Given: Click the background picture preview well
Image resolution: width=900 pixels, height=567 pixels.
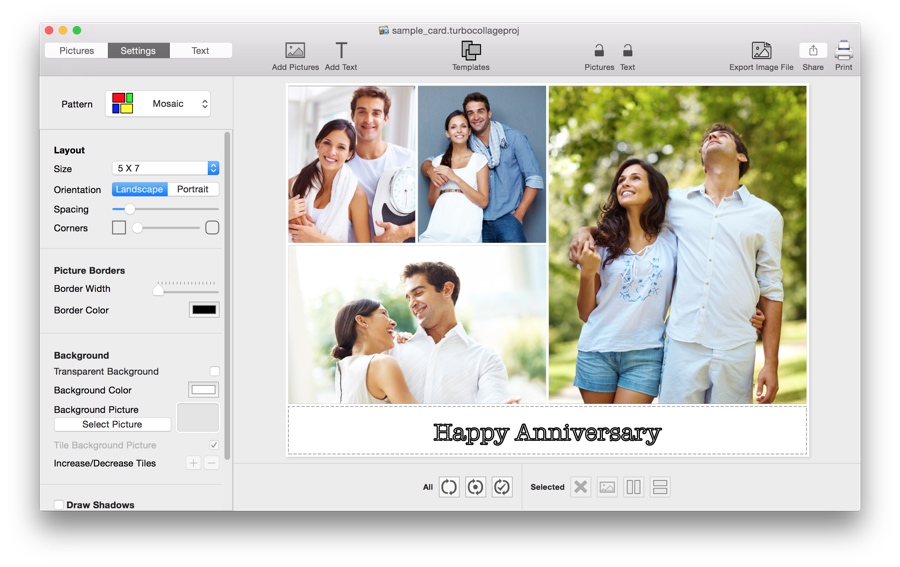Looking at the screenshot, I should click(x=197, y=417).
